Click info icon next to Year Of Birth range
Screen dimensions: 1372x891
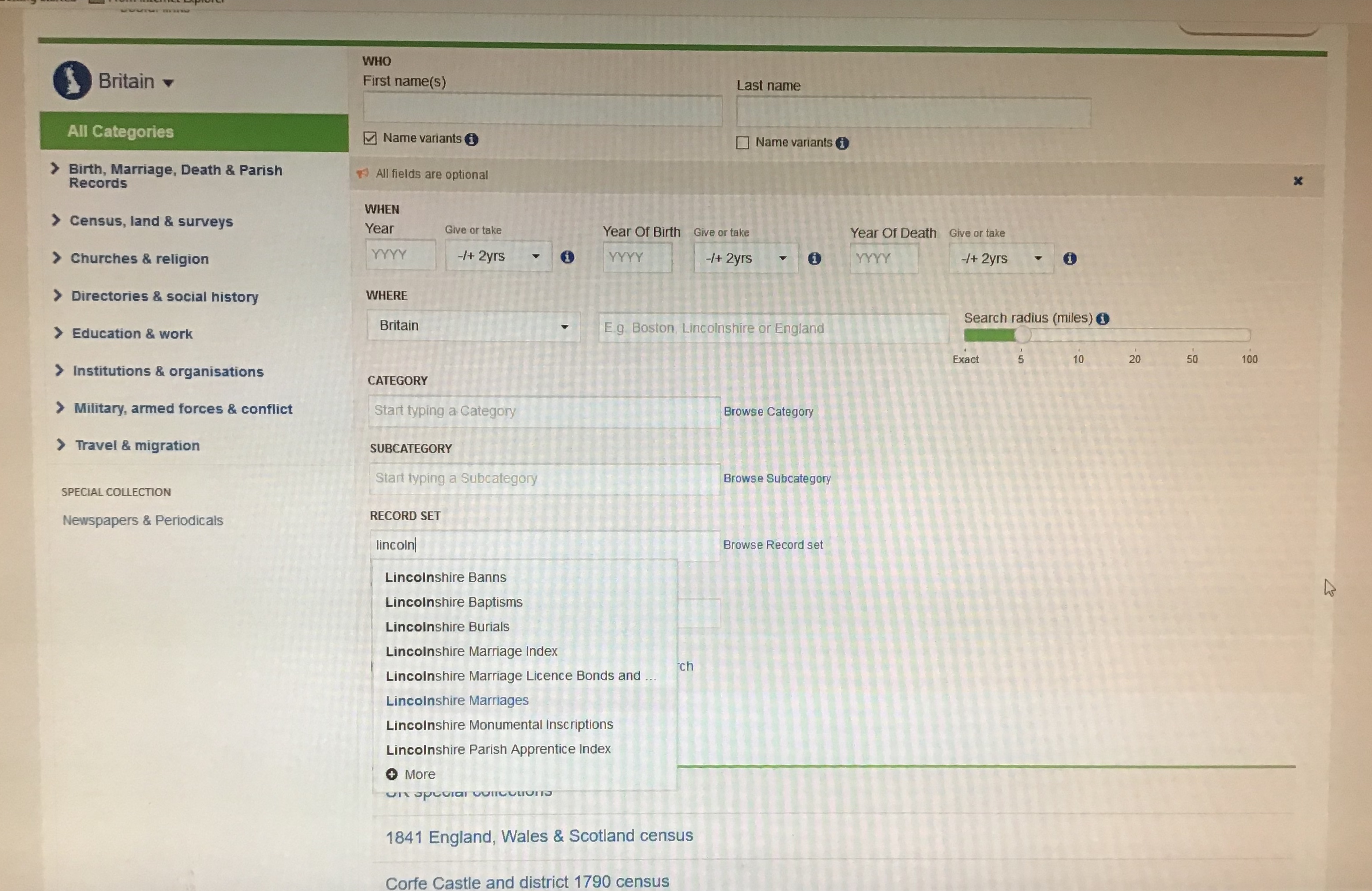click(x=814, y=258)
